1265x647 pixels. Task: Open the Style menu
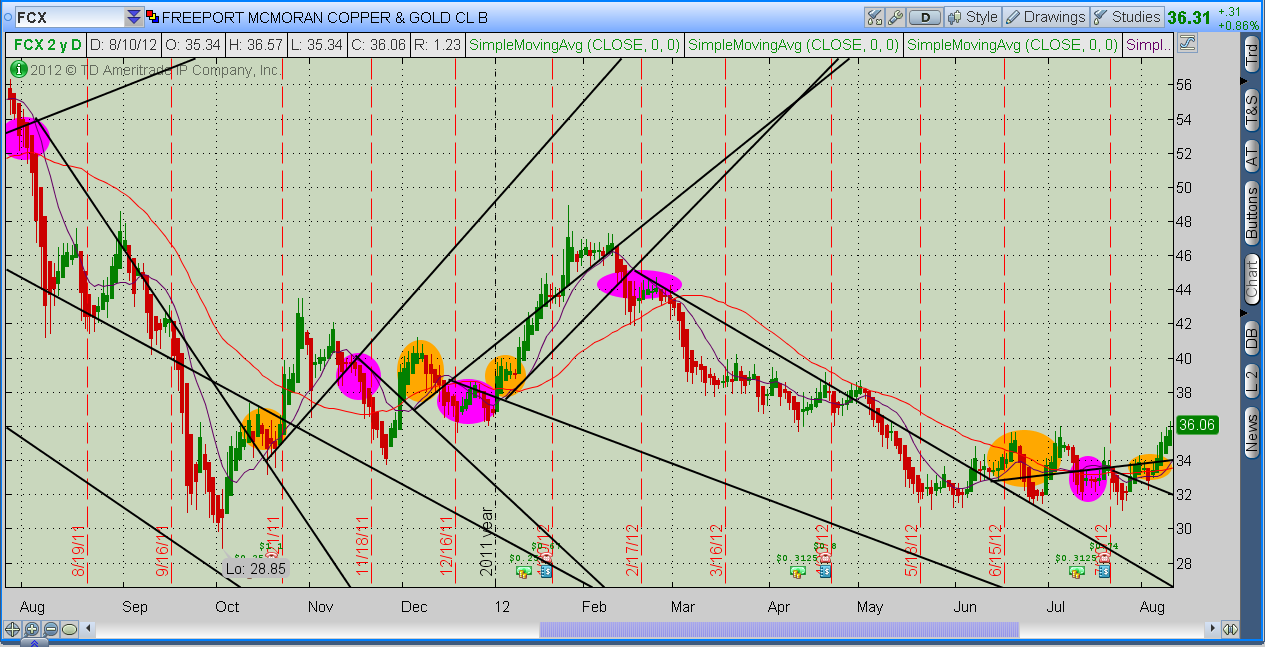(973, 17)
